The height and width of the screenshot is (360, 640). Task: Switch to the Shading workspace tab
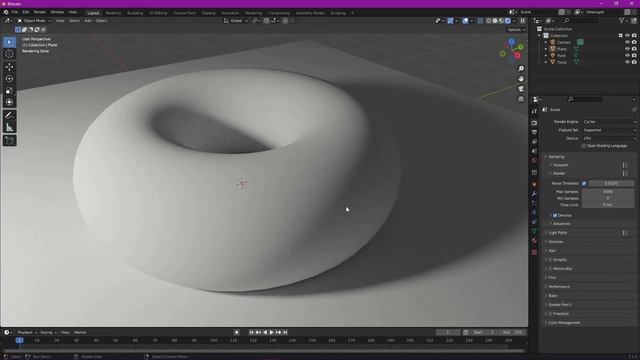pyautogui.click(x=208, y=13)
